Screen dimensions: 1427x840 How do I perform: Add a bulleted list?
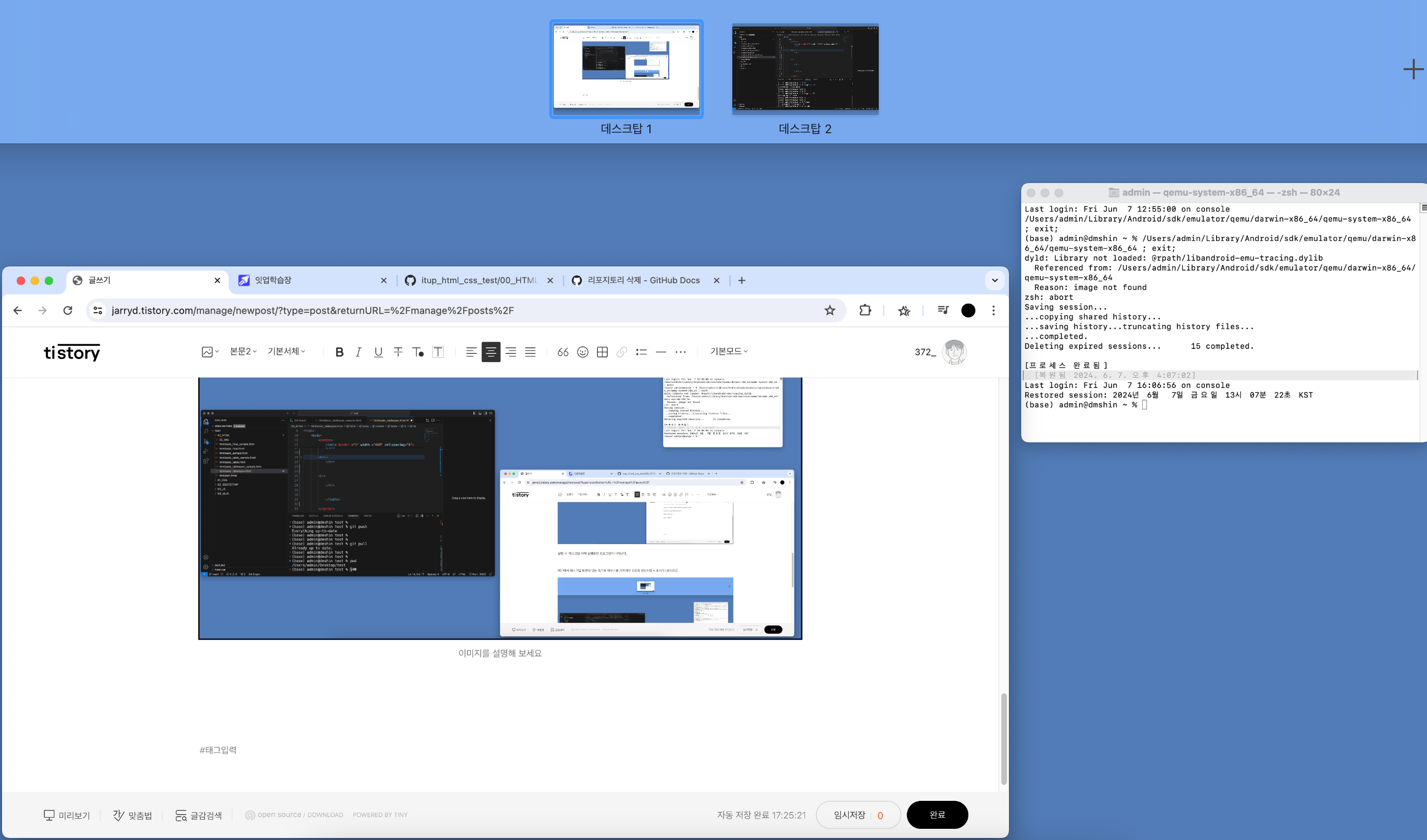click(641, 352)
